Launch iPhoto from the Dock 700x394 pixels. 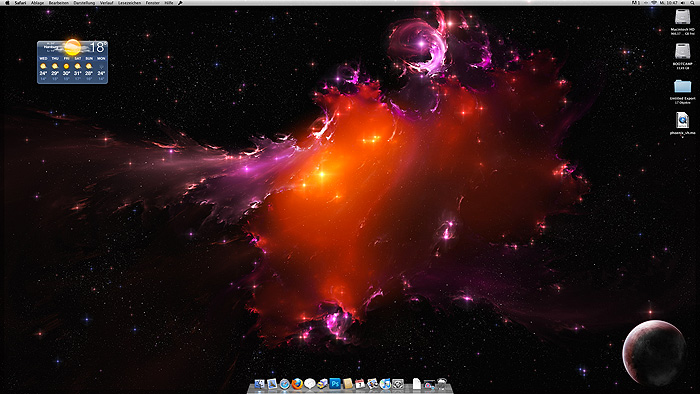[x=372, y=384]
